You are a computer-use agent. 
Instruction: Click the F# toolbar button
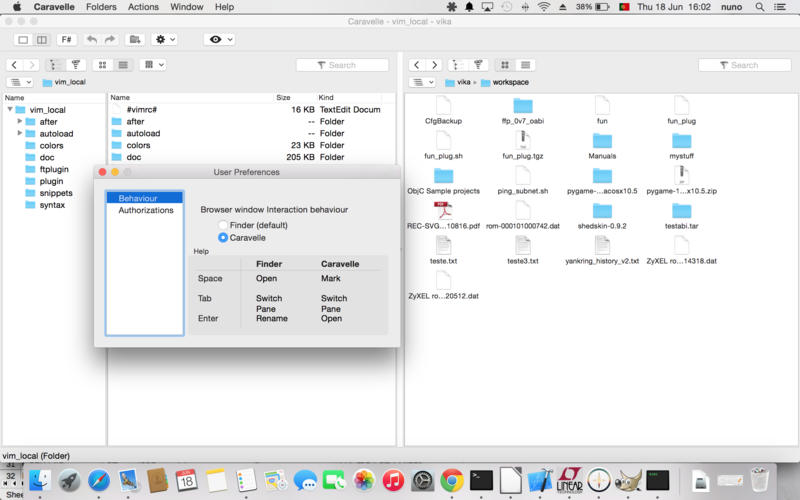pyautogui.click(x=67, y=40)
